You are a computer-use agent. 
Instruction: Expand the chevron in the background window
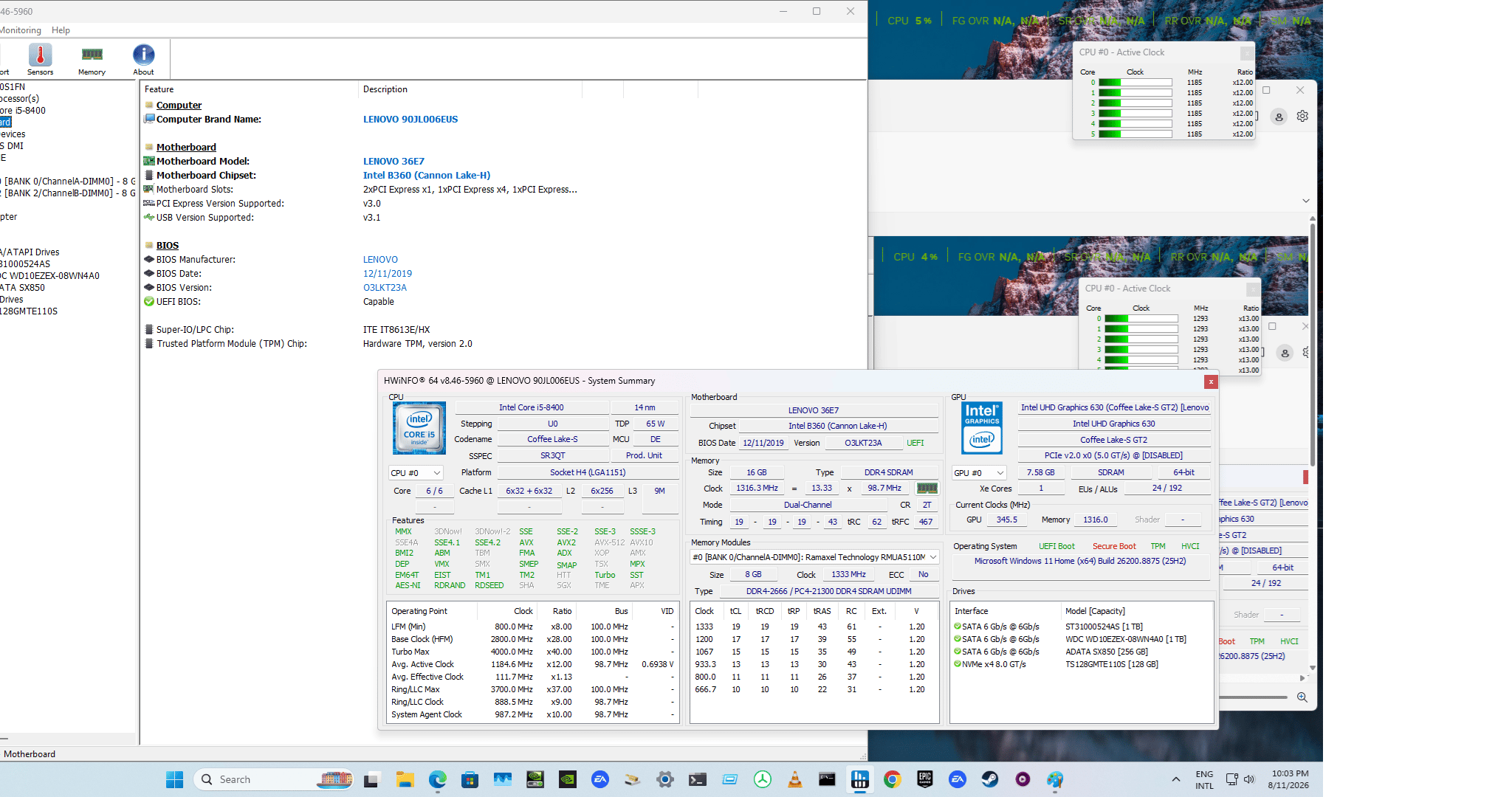pos(1305,201)
